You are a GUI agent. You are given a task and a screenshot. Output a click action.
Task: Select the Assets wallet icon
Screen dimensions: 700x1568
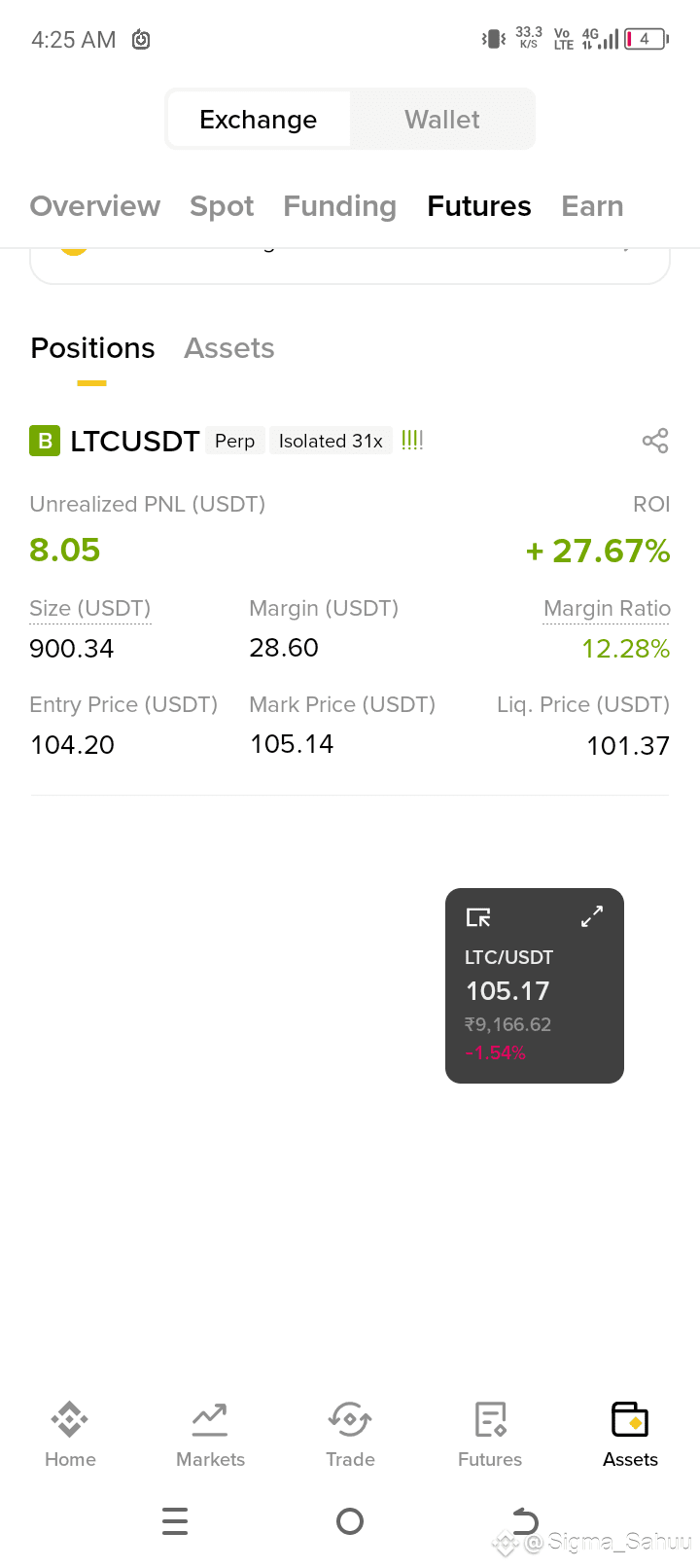[630, 1419]
